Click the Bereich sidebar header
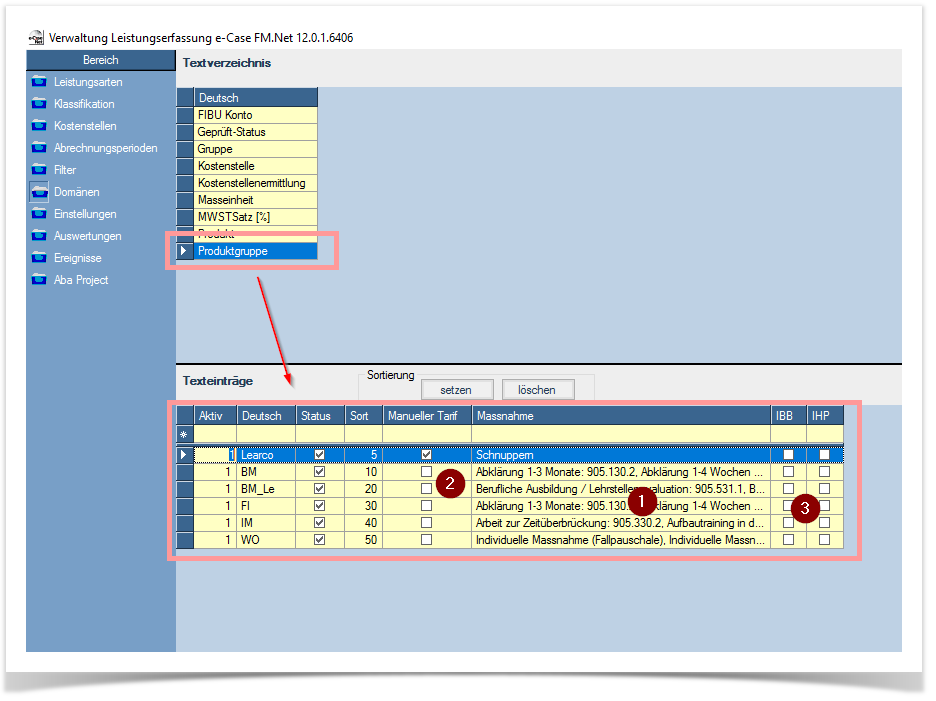This screenshot has width=936, height=701. 101,60
